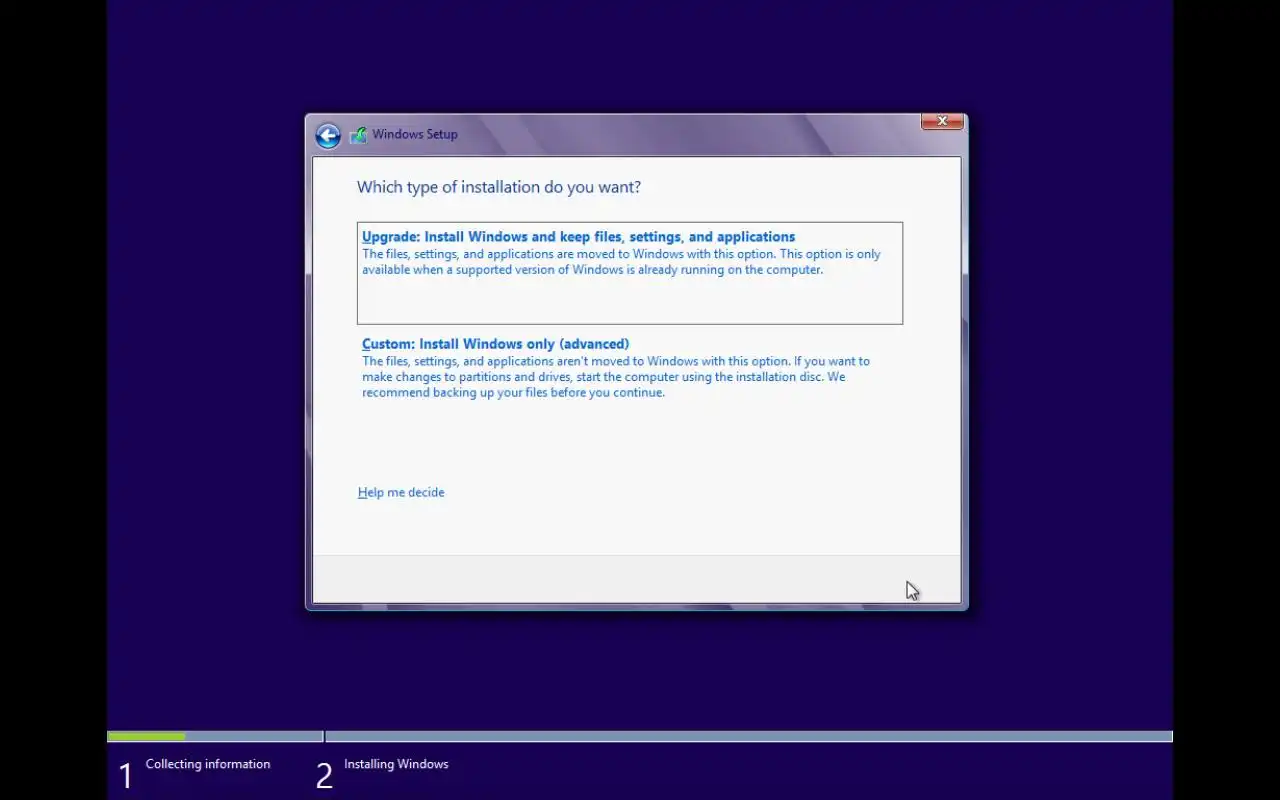Click the Custom option description text

pyautogui.click(x=616, y=377)
